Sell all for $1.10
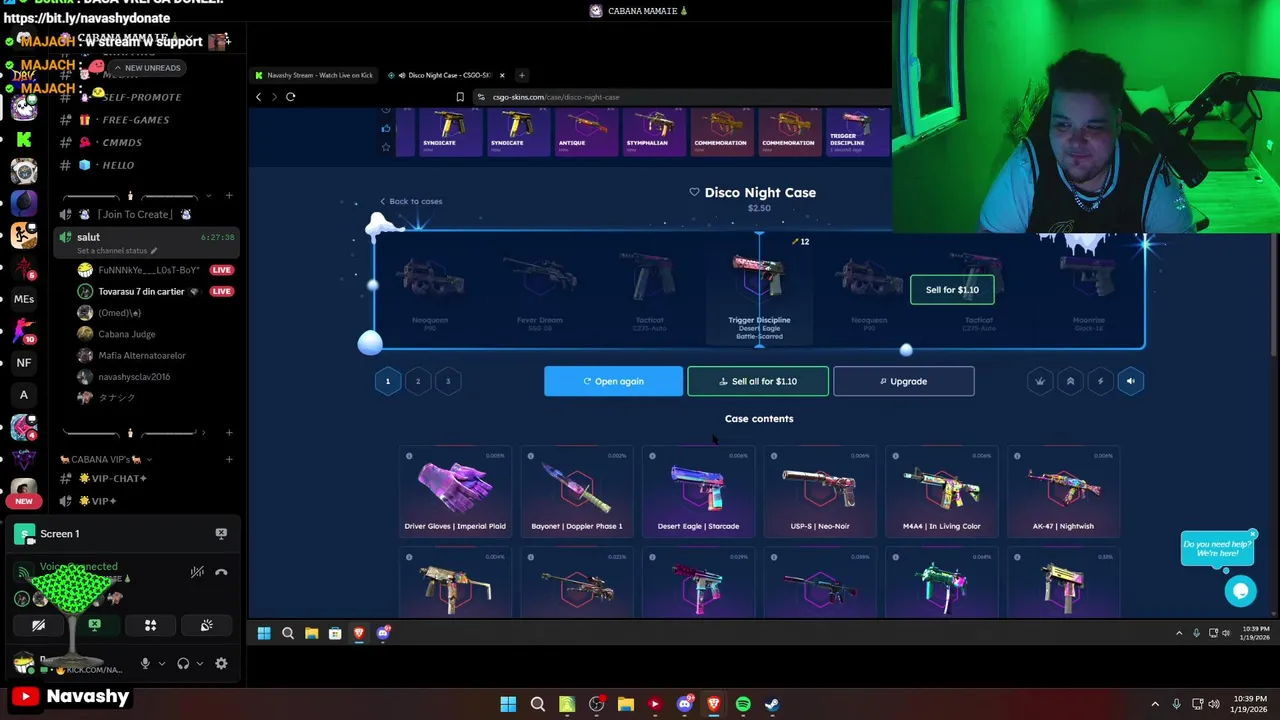 [758, 381]
